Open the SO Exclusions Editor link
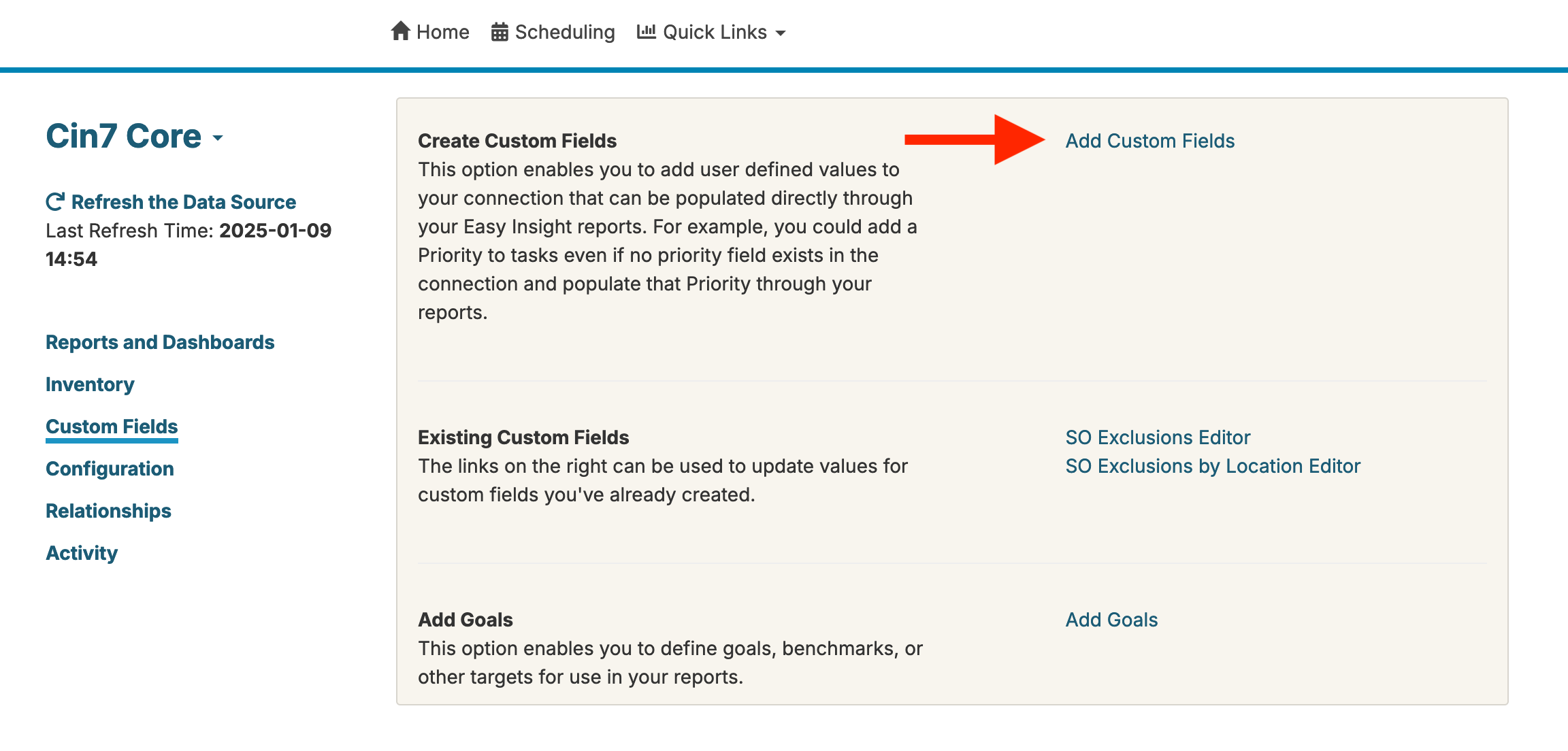This screenshot has height=751, width=1568. (1158, 437)
